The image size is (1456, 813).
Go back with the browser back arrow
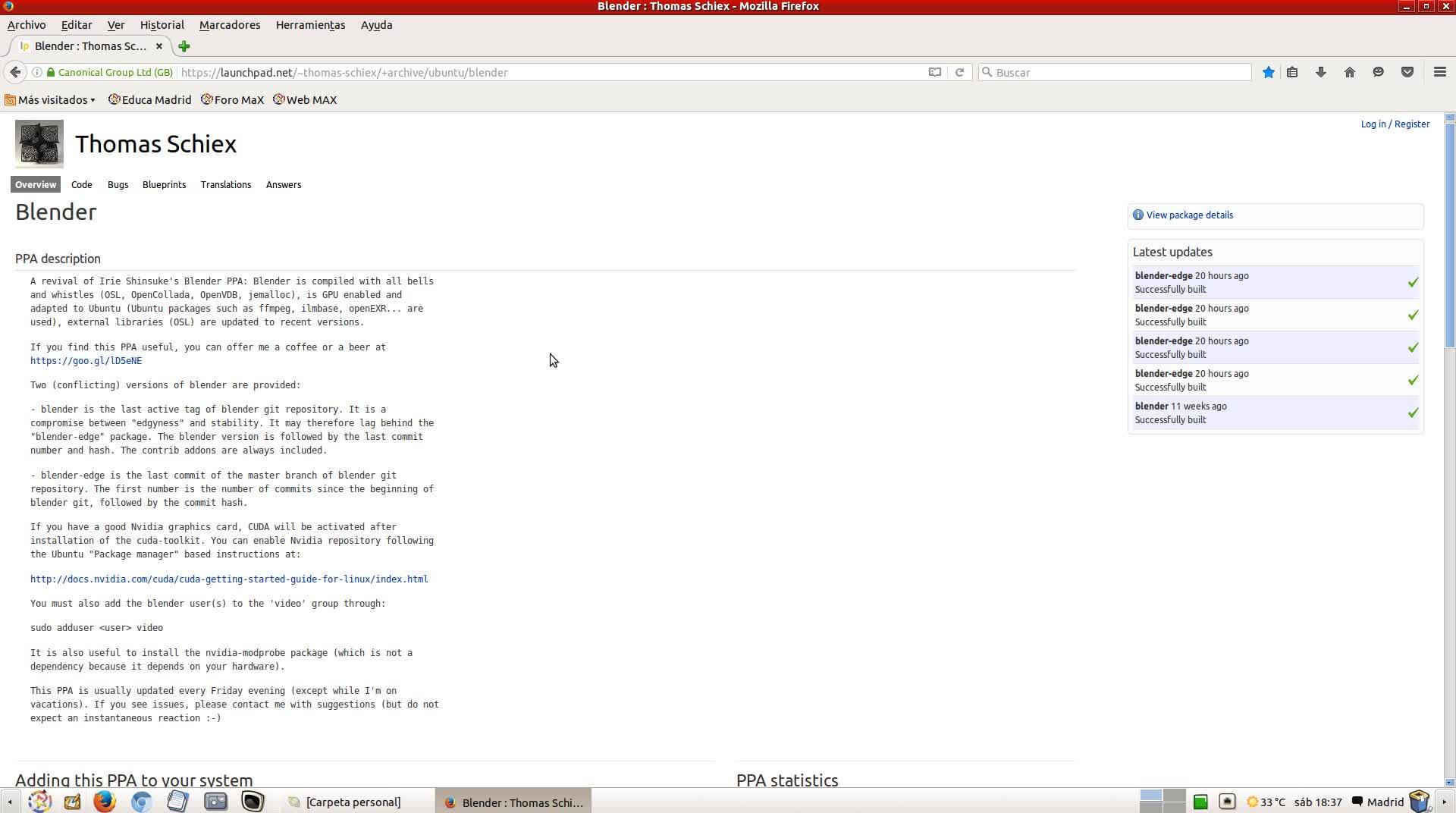pos(15,72)
